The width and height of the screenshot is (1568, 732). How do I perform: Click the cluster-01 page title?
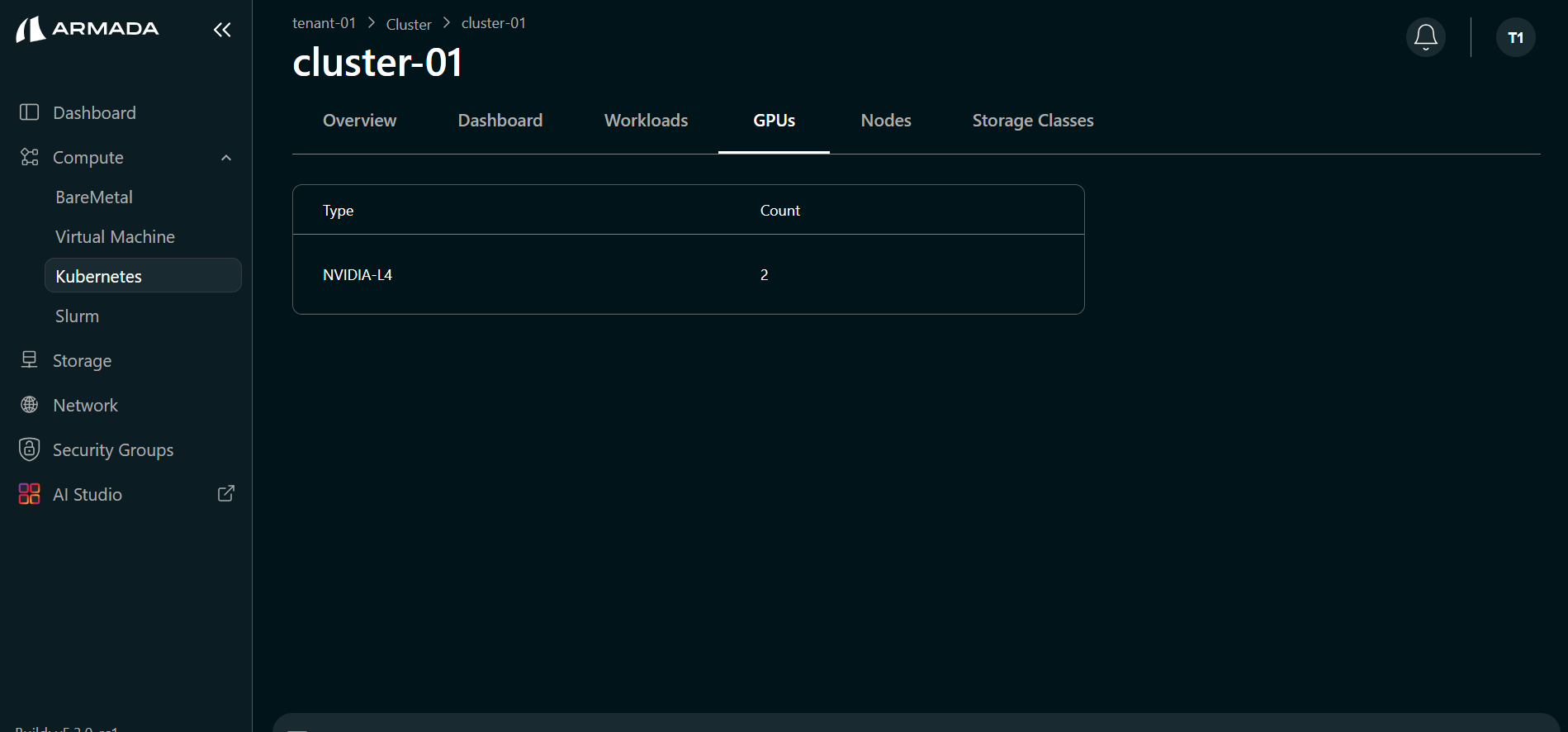tap(377, 63)
